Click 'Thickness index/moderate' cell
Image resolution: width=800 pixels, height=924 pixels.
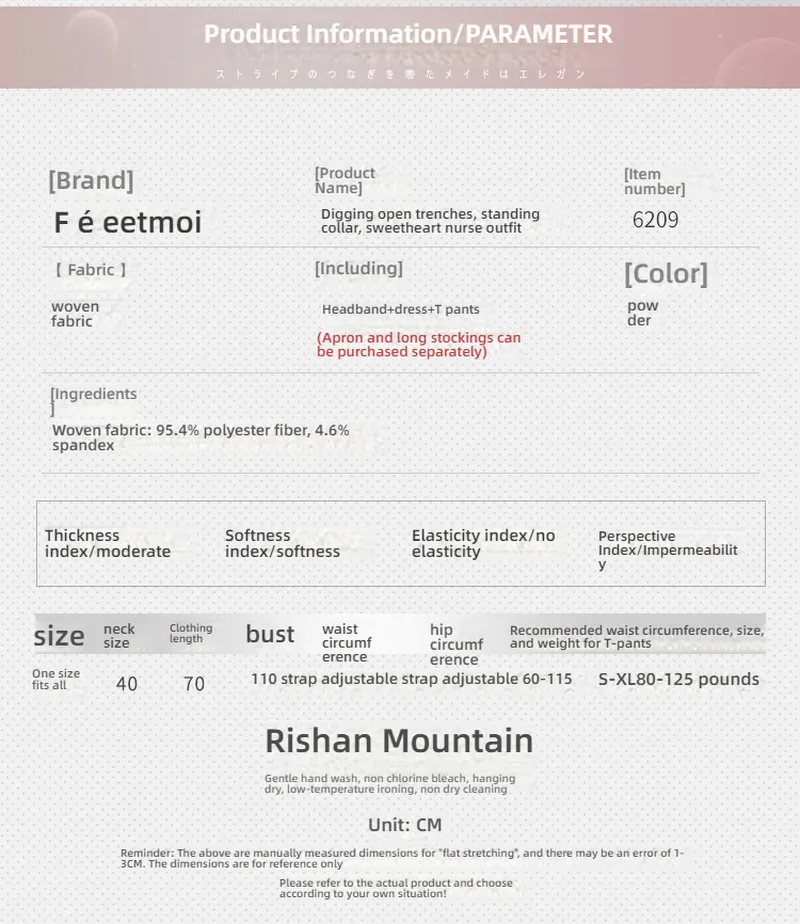(108, 543)
